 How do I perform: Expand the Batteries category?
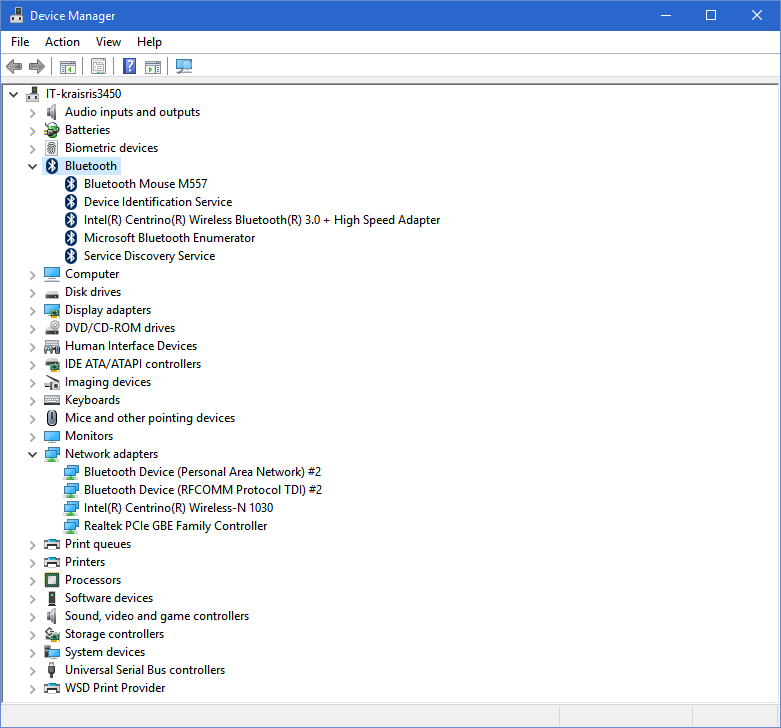tap(33, 131)
